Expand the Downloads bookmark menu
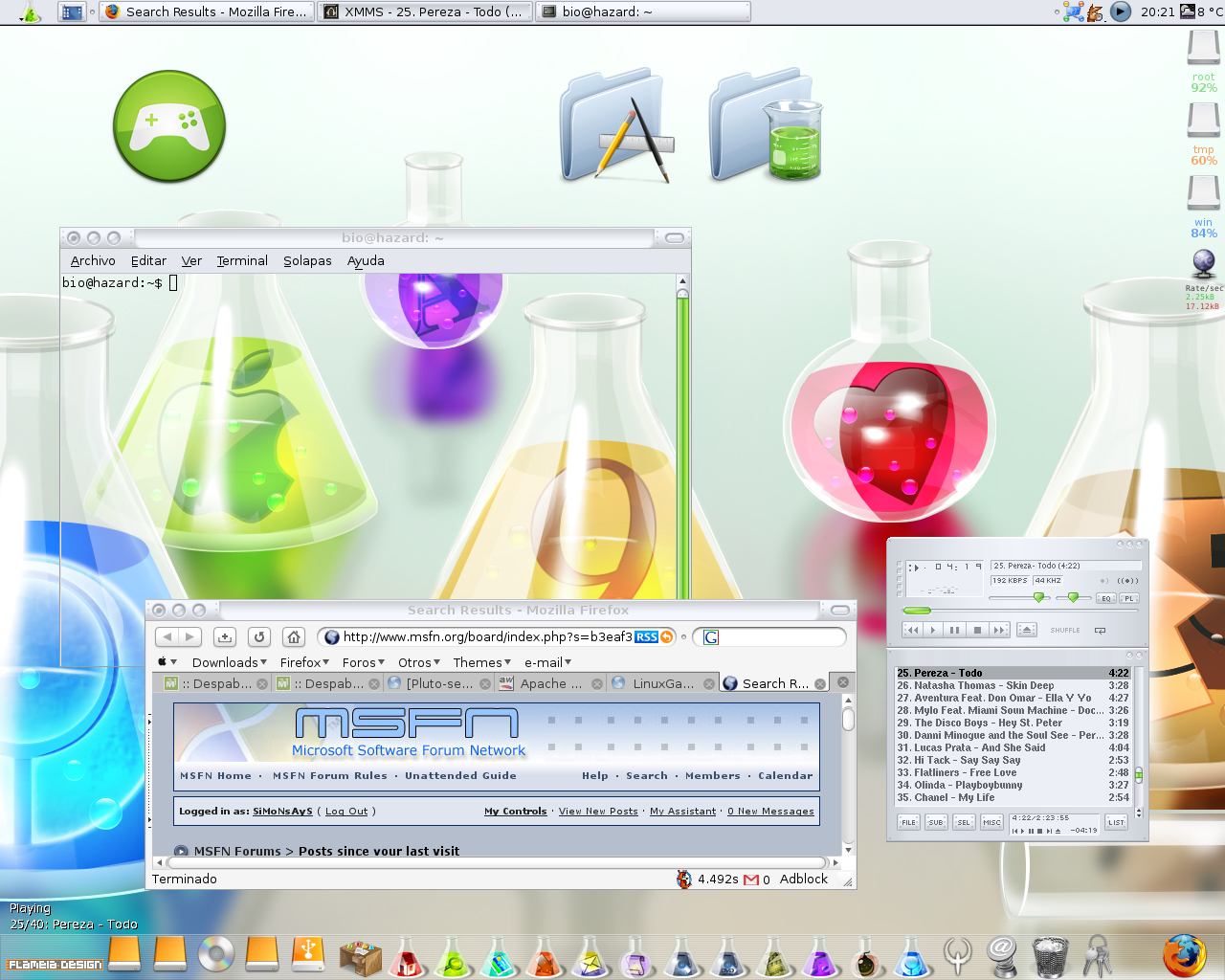The height and width of the screenshot is (980, 1225). coord(230,662)
